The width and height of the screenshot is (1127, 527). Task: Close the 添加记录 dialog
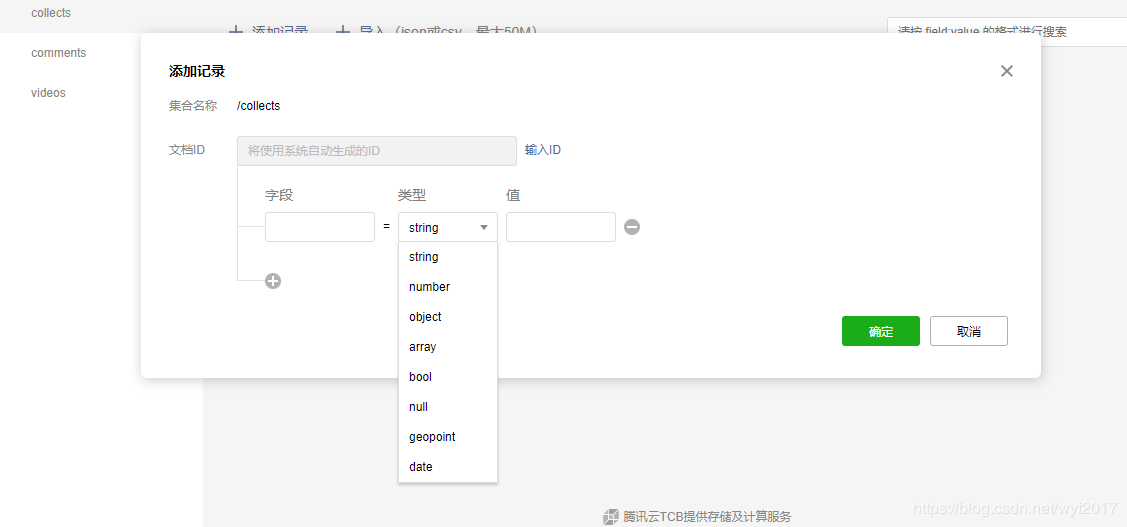(x=1006, y=71)
